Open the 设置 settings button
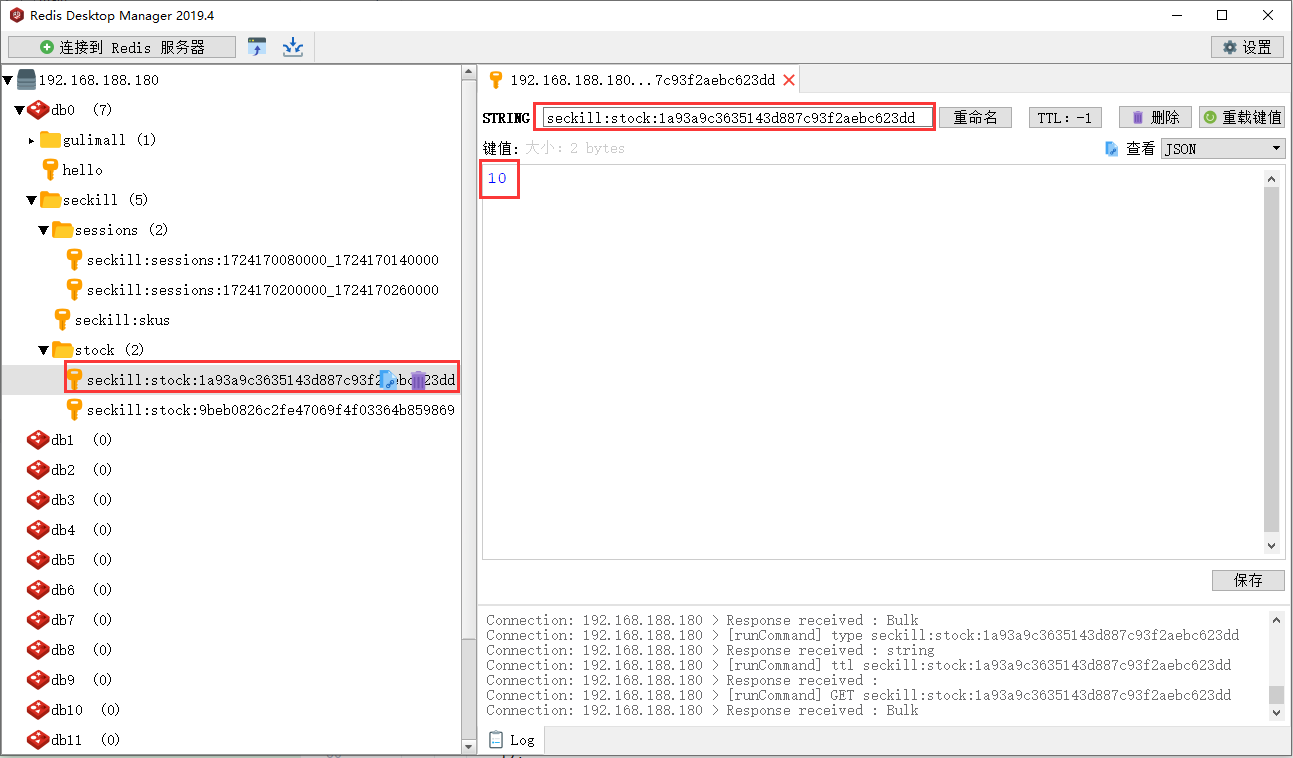 tap(1247, 47)
